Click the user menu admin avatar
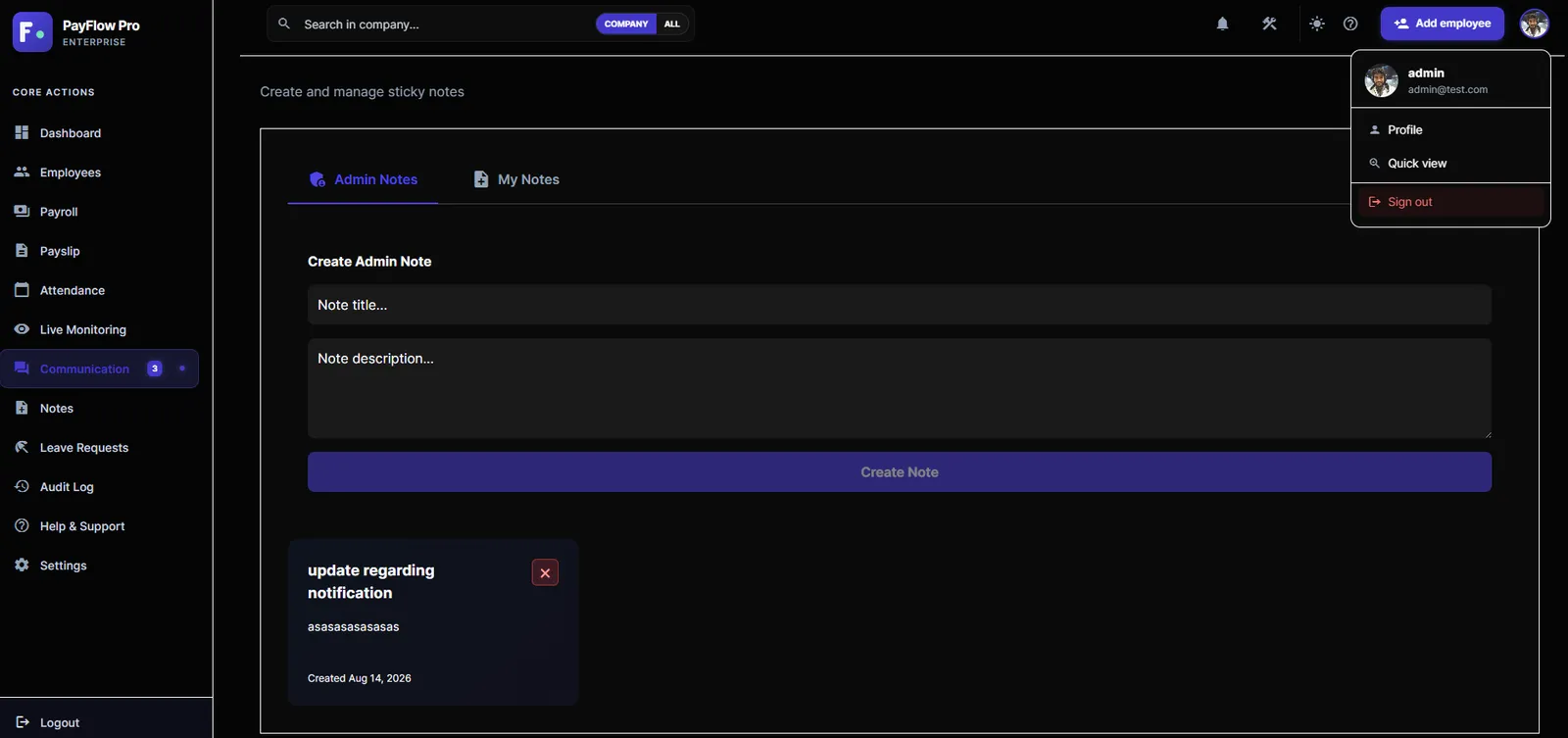This screenshot has width=1568, height=738. (1381, 80)
